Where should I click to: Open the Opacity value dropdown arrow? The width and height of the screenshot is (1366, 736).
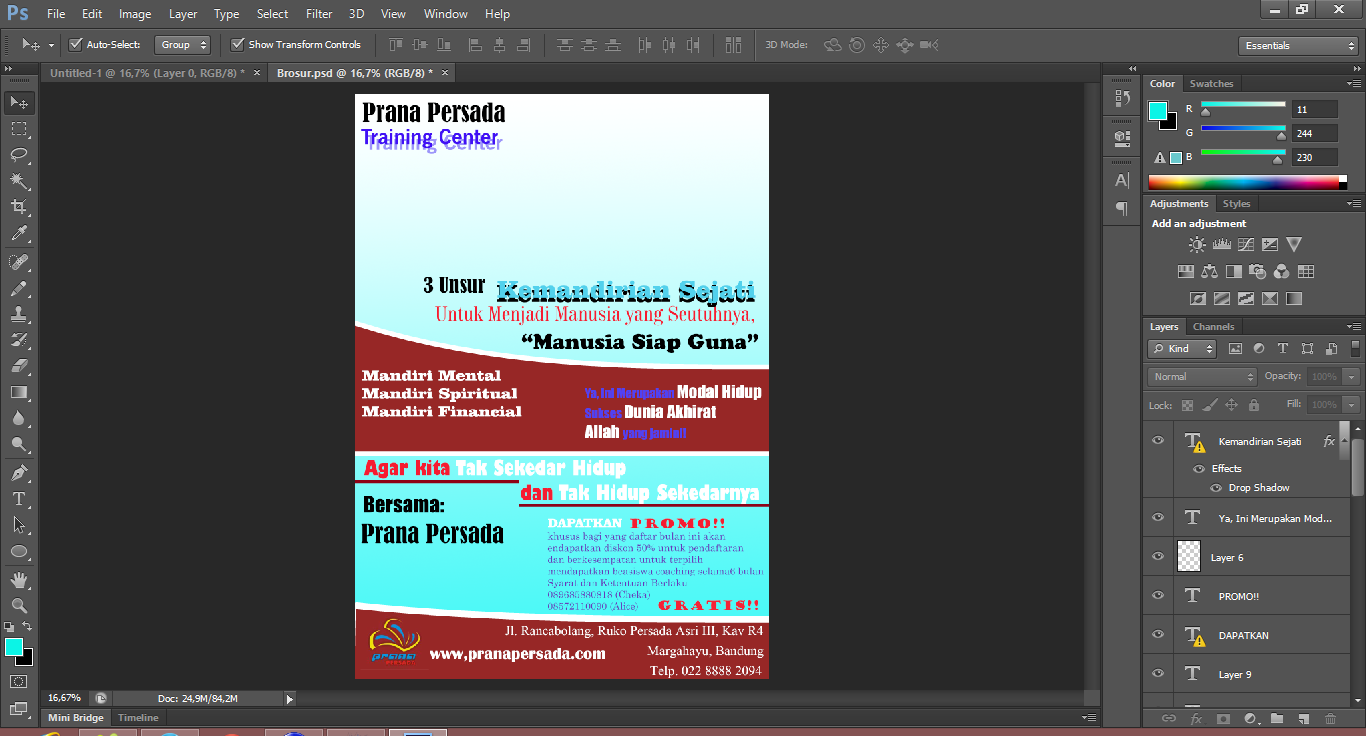pyautogui.click(x=1352, y=377)
